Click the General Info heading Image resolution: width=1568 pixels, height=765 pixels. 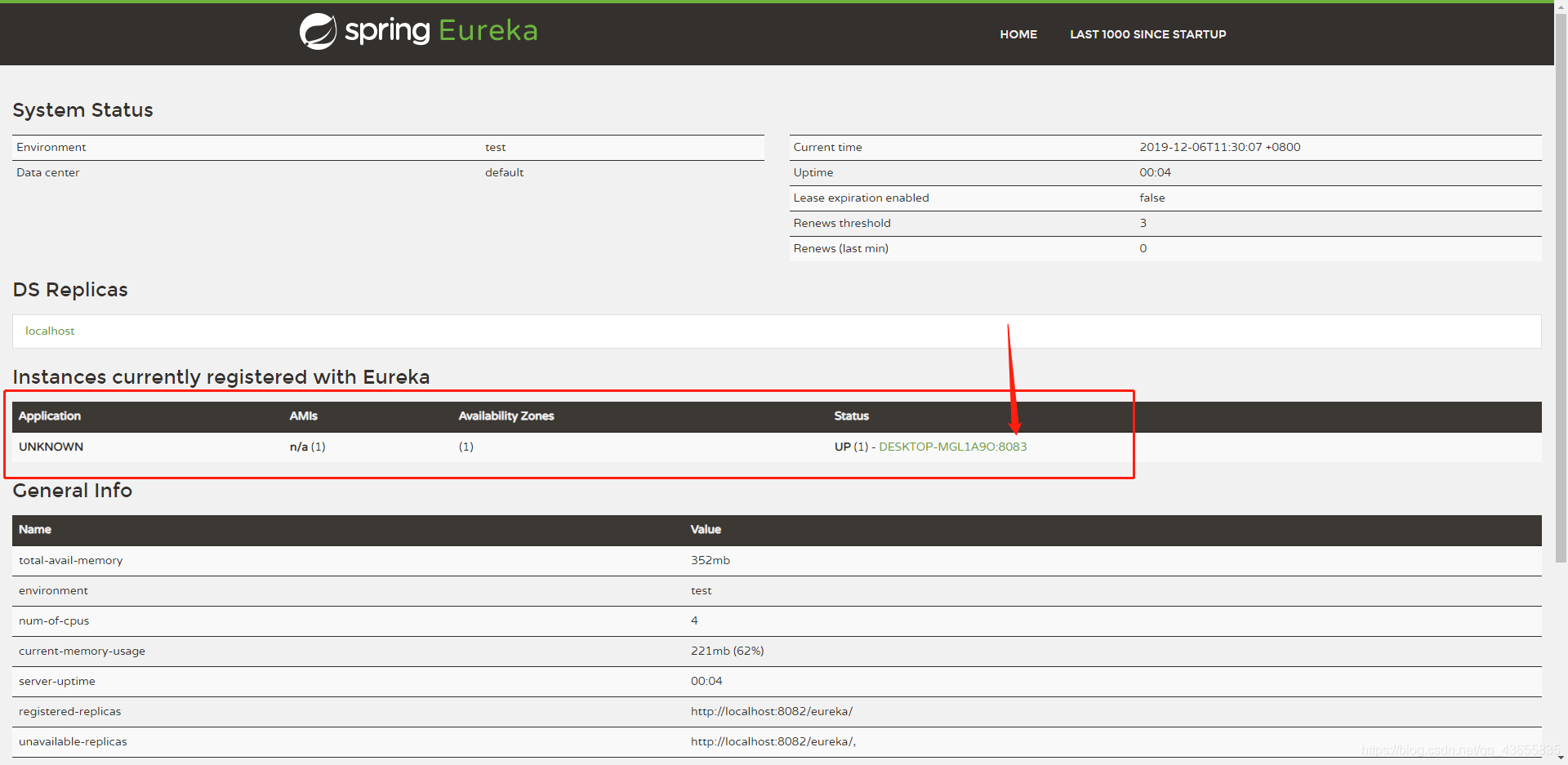[x=72, y=491]
